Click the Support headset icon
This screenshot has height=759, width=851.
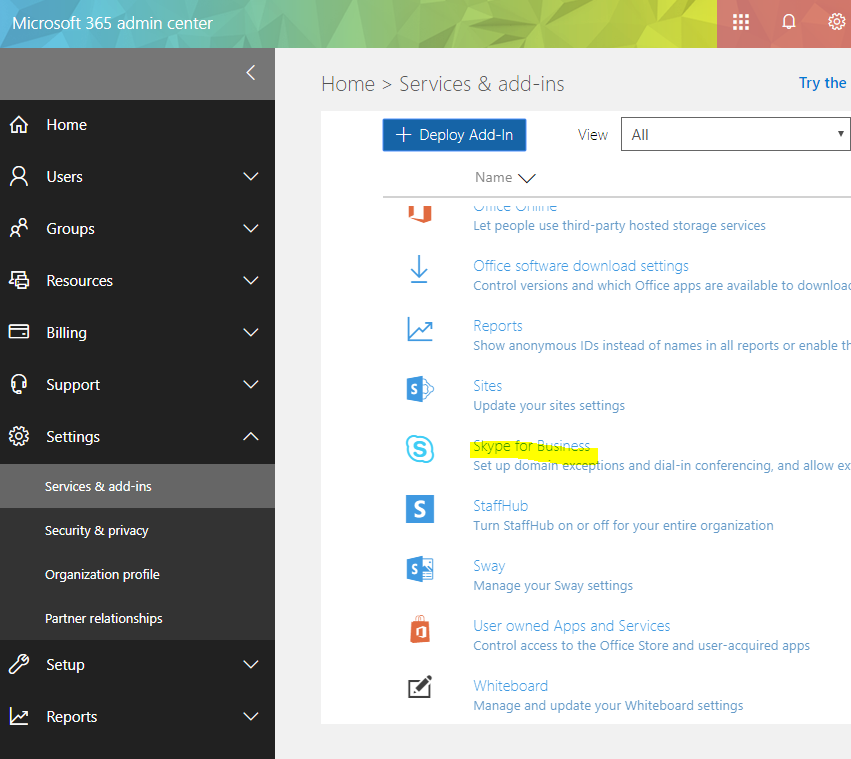[x=19, y=384]
